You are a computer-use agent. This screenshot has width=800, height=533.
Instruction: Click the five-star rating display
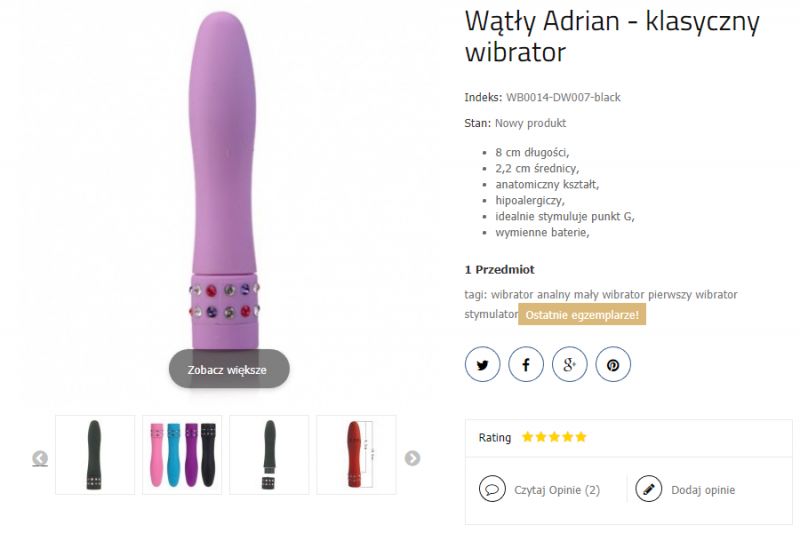tap(554, 437)
